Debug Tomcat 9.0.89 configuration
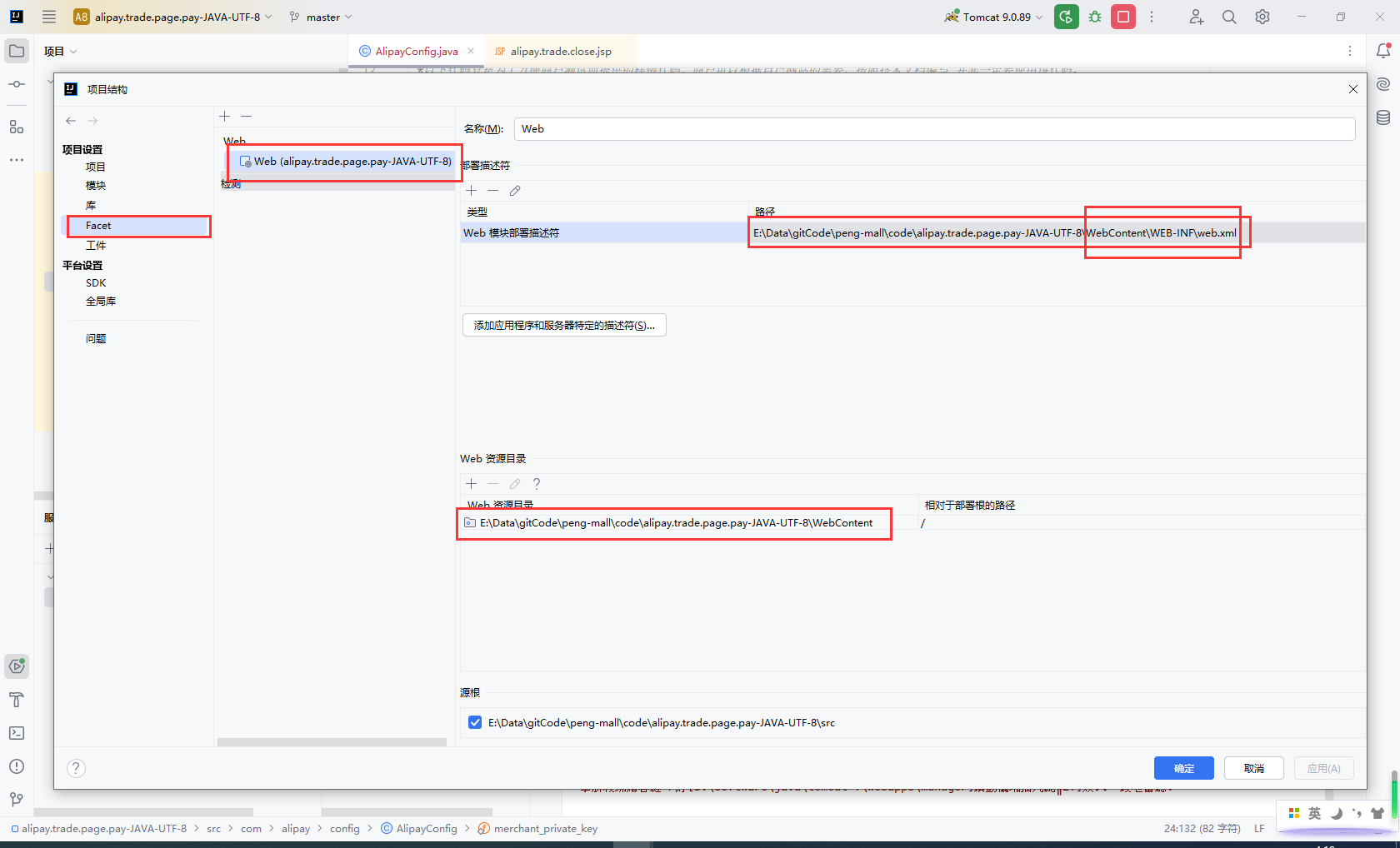 1095,17
